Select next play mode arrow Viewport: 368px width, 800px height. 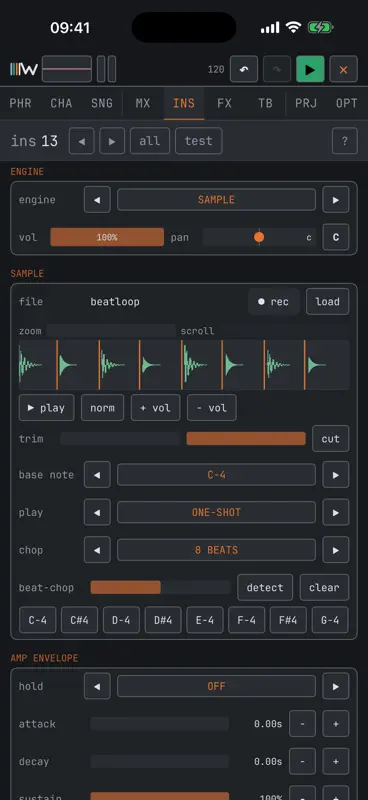tap(336, 512)
